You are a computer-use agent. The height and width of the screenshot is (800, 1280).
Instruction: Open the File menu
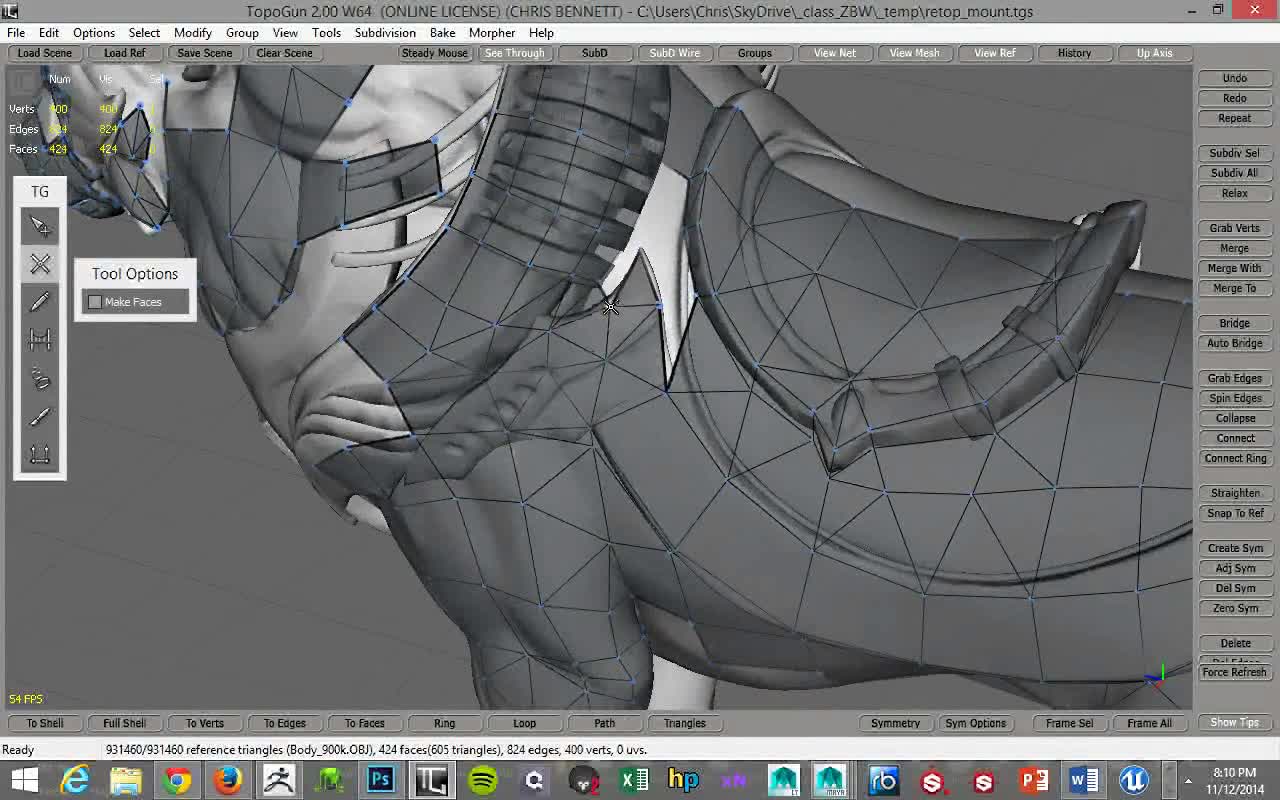(16, 32)
